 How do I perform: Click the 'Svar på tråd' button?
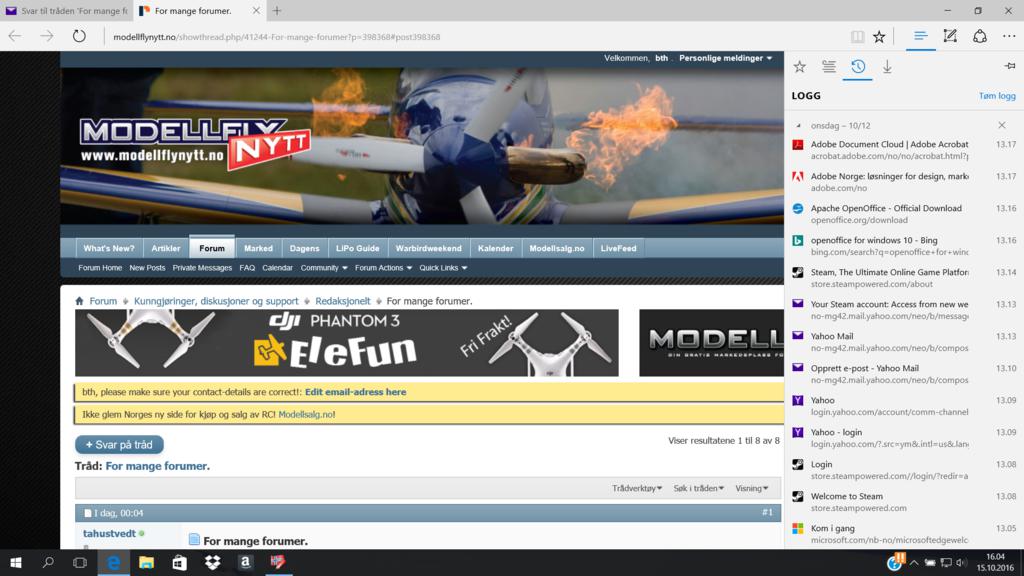click(119, 445)
